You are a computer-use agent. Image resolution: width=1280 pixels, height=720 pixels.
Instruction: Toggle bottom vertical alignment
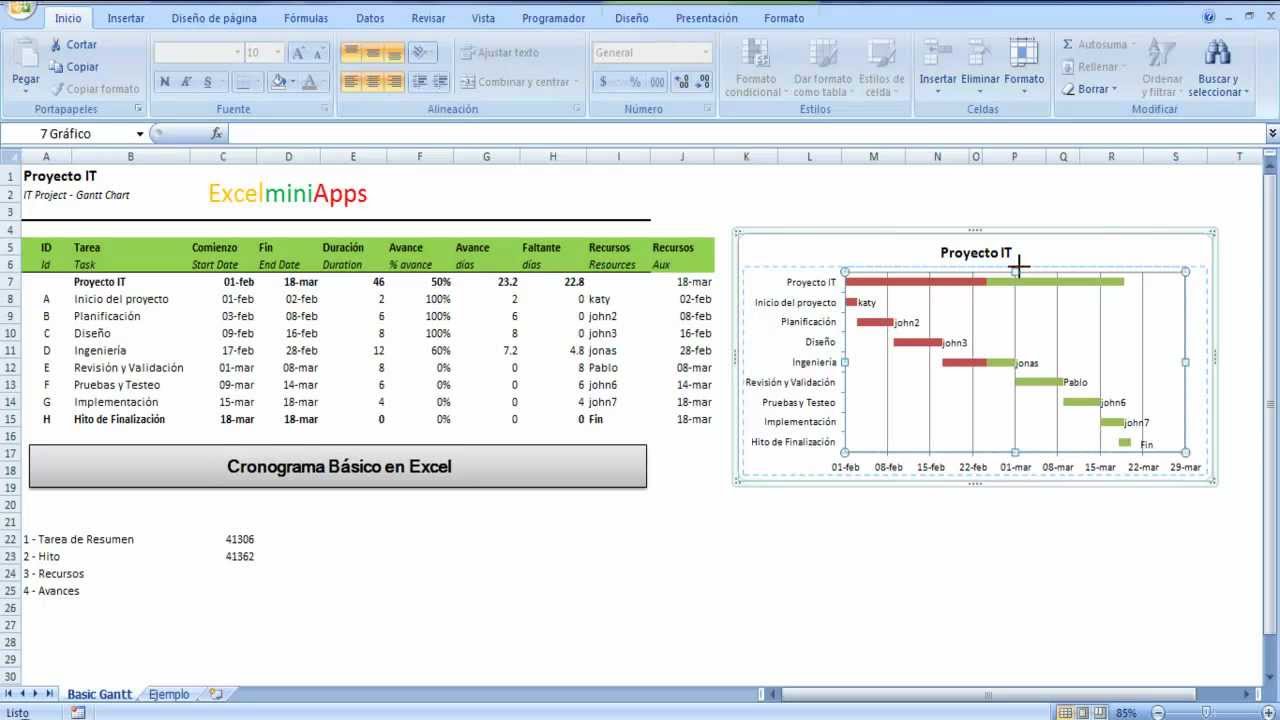click(394, 53)
